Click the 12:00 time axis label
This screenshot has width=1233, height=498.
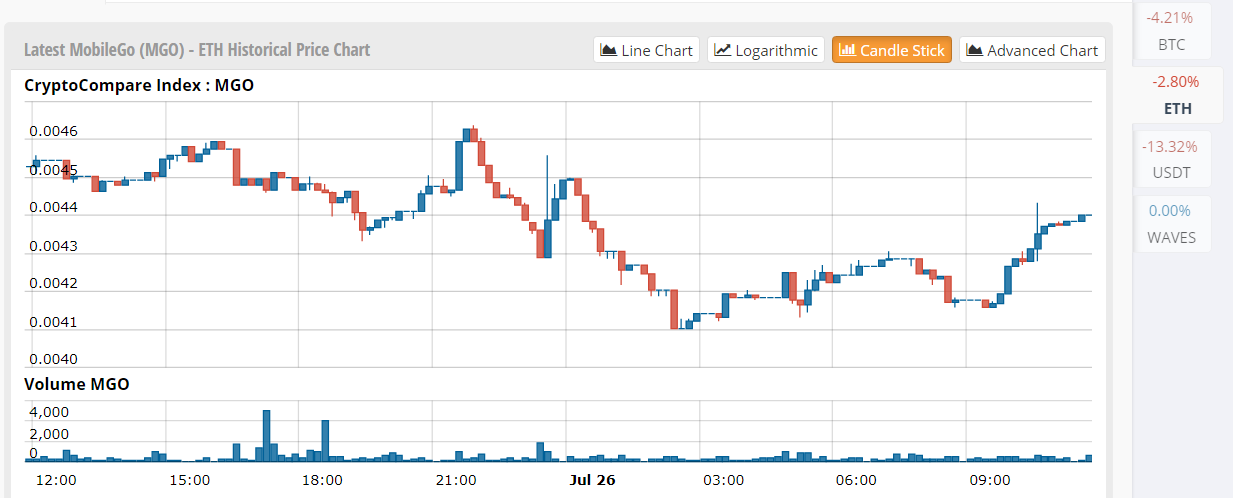pyautogui.click(x=56, y=480)
